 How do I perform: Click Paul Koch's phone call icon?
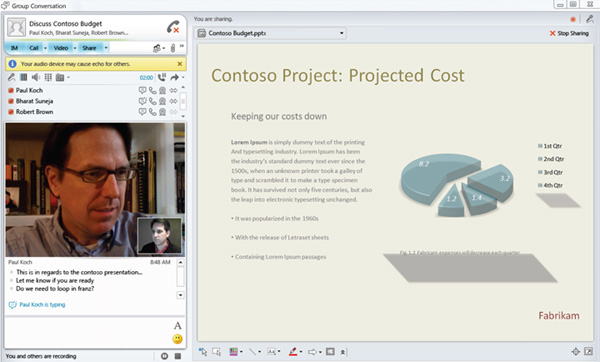coord(152,90)
